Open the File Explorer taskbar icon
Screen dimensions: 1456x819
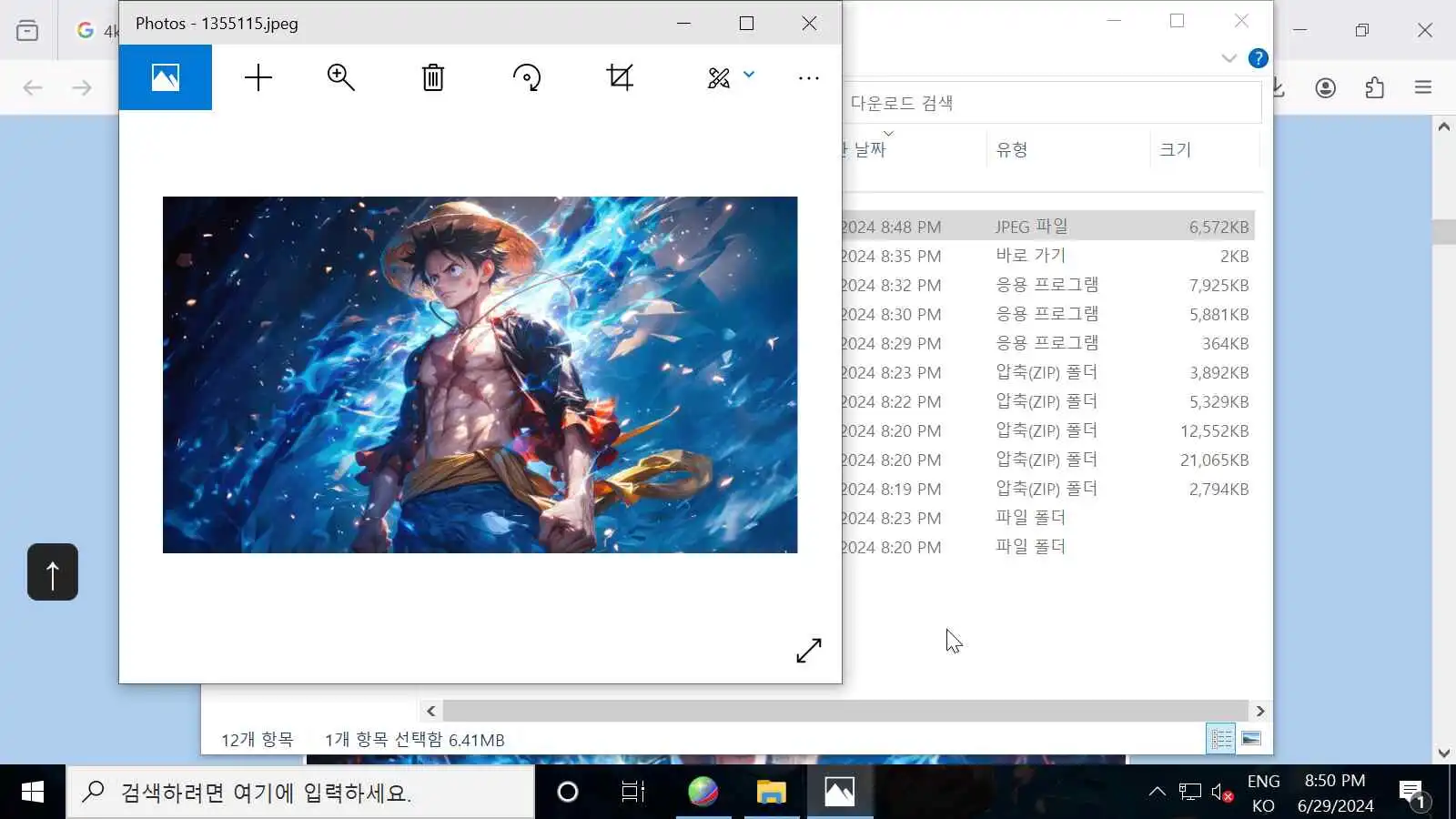(x=772, y=793)
